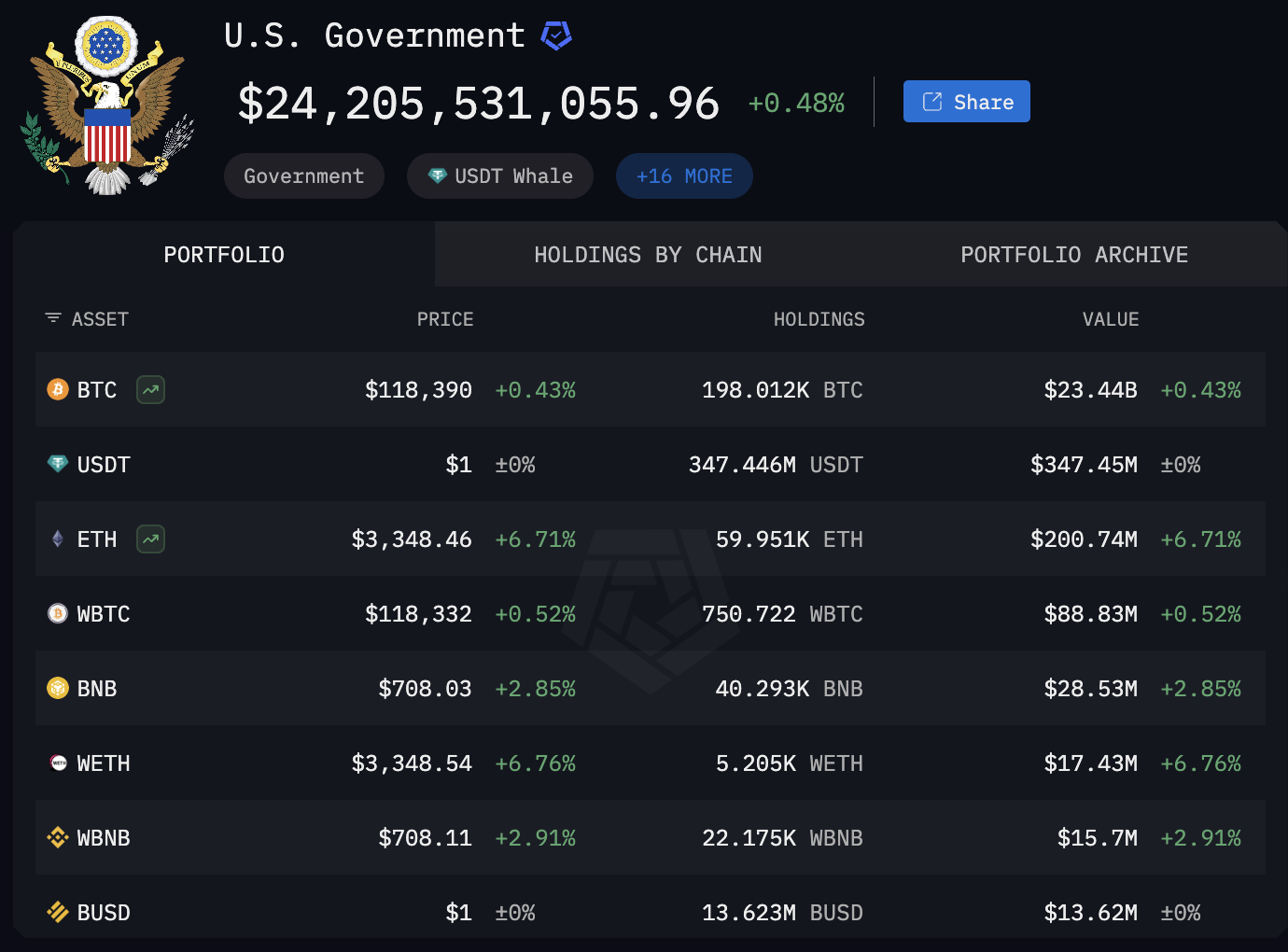Viewport: 1288px width, 952px height.
Task: Open the BUSD asset name
Action: (x=104, y=913)
